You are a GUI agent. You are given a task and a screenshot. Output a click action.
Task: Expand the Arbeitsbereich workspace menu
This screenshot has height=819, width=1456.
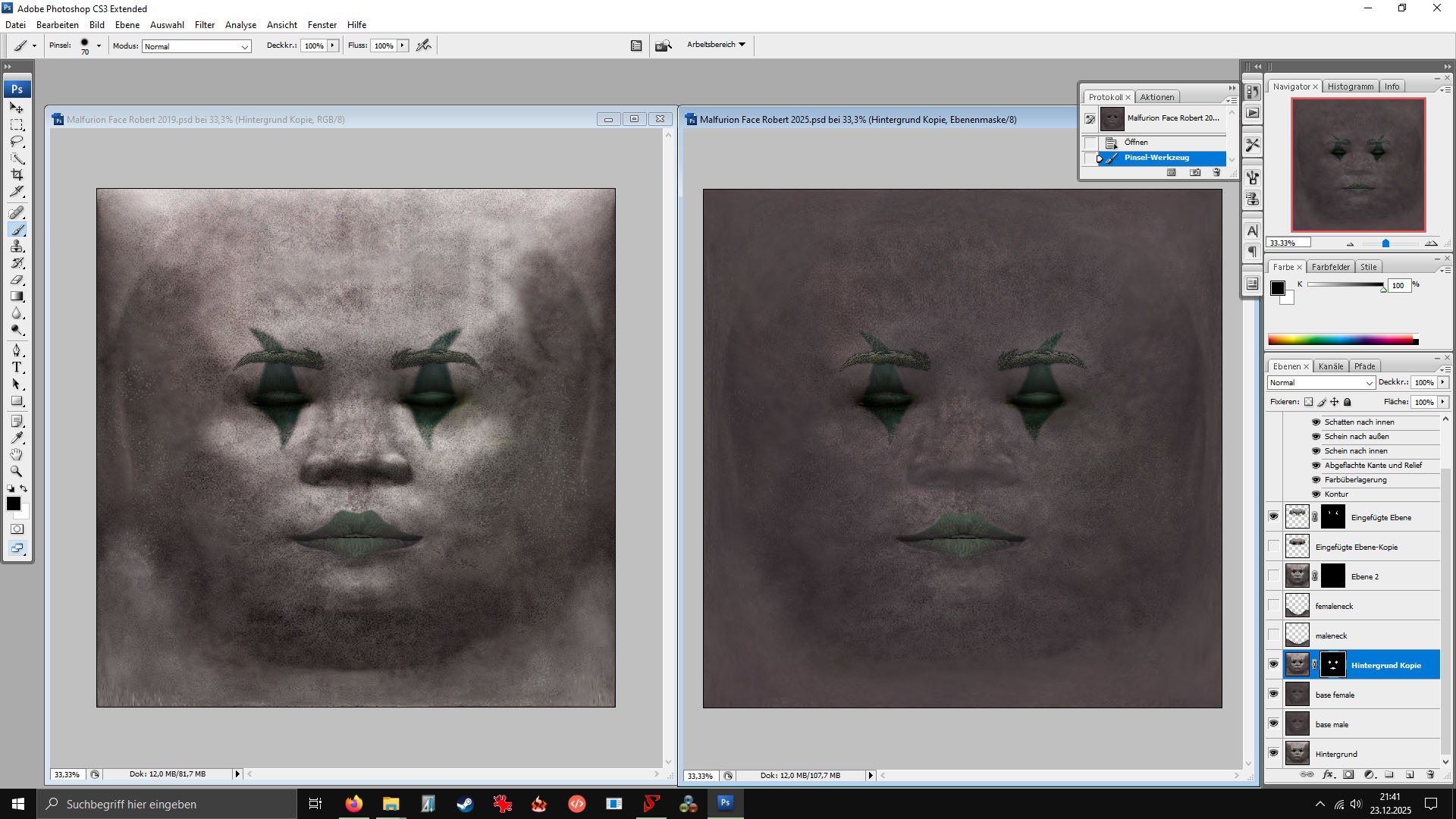(716, 45)
